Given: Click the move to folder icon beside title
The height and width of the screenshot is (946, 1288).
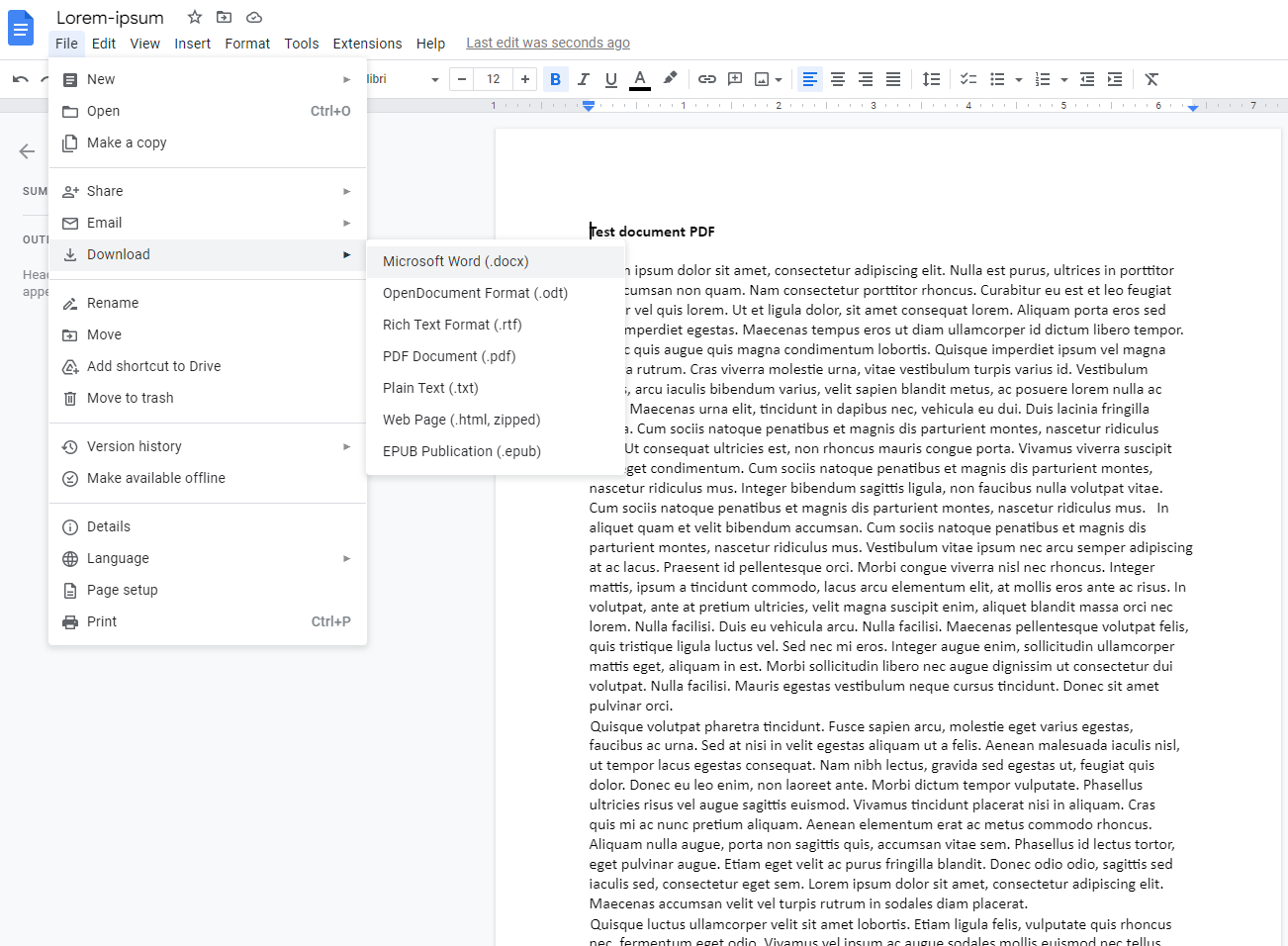Looking at the screenshot, I should pos(225,17).
